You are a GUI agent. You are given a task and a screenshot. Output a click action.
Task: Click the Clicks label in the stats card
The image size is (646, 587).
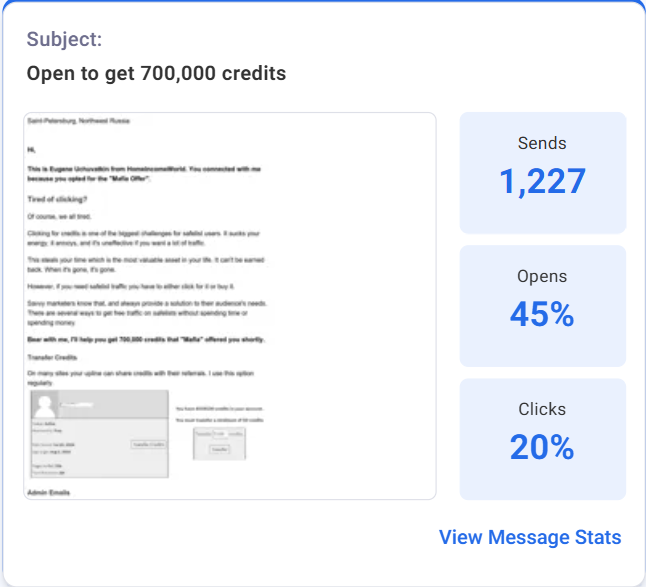point(543,409)
